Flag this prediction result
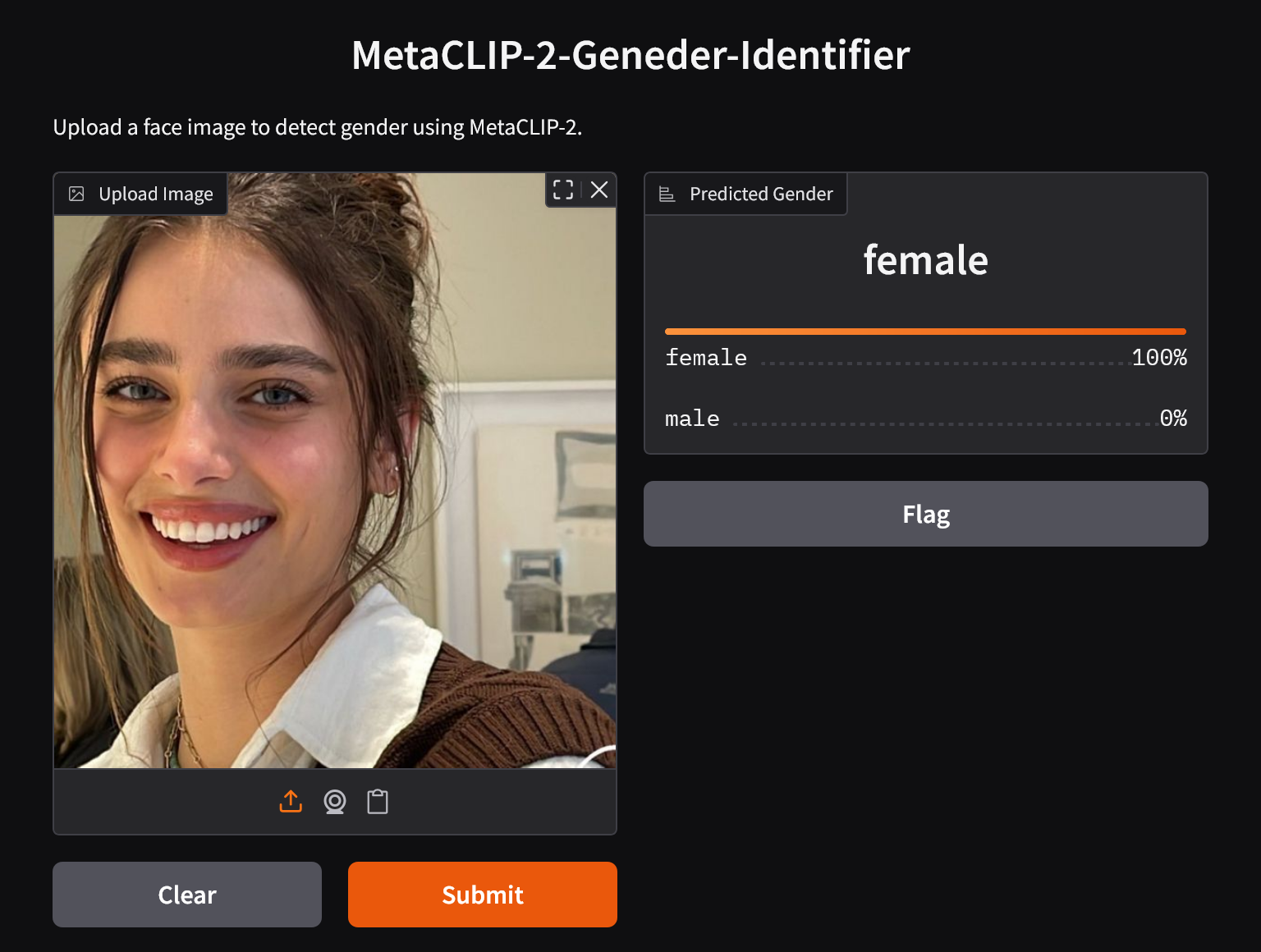 click(x=926, y=514)
